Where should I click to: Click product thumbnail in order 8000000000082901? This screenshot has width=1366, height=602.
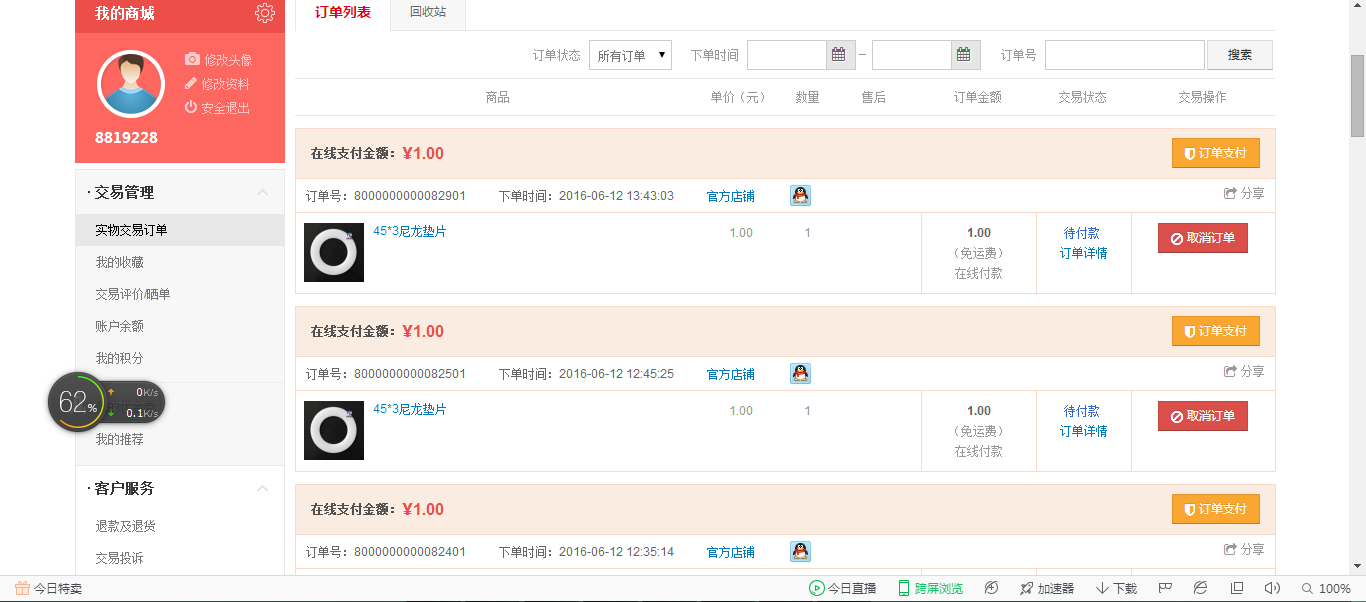point(334,252)
